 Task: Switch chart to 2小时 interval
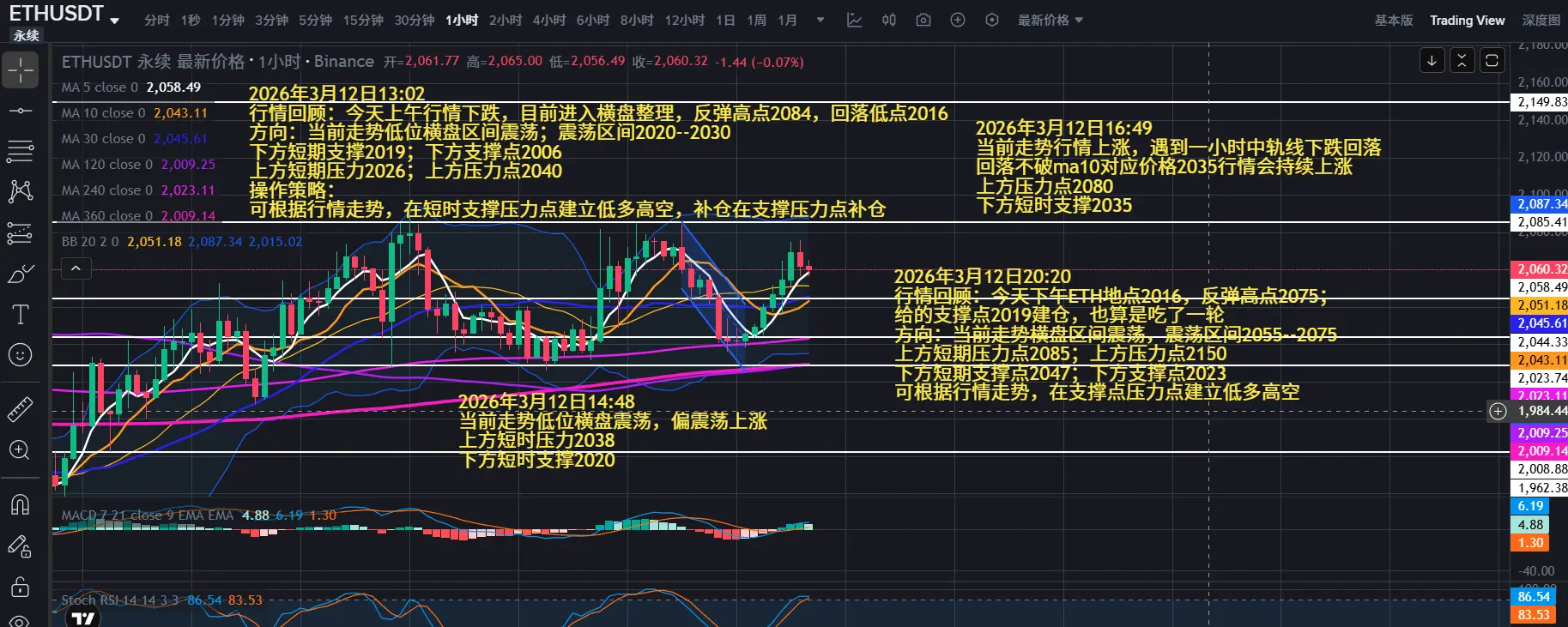pyautogui.click(x=506, y=20)
